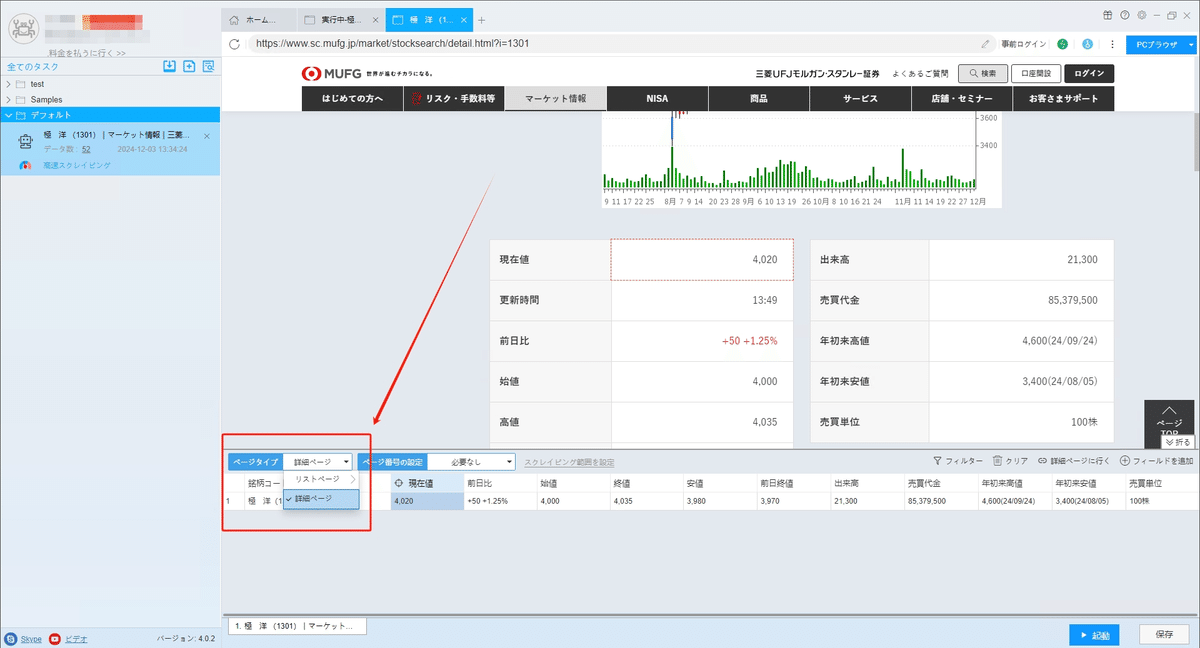The width and height of the screenshot is (1200, 648).
Task: Click the 料金を払うに行く link
Action: (x=87, y=53)
